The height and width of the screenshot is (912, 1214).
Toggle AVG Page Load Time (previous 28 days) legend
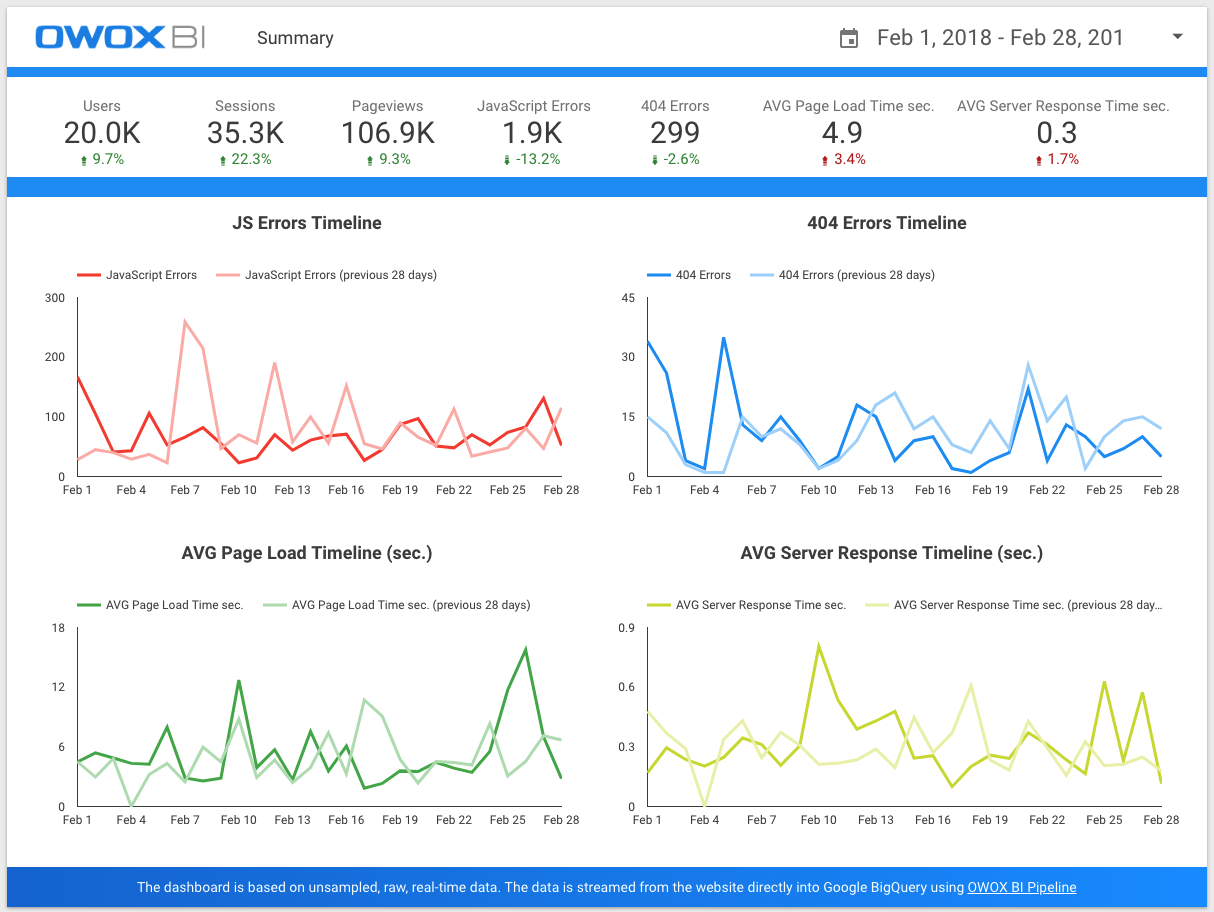click(396, 605)
